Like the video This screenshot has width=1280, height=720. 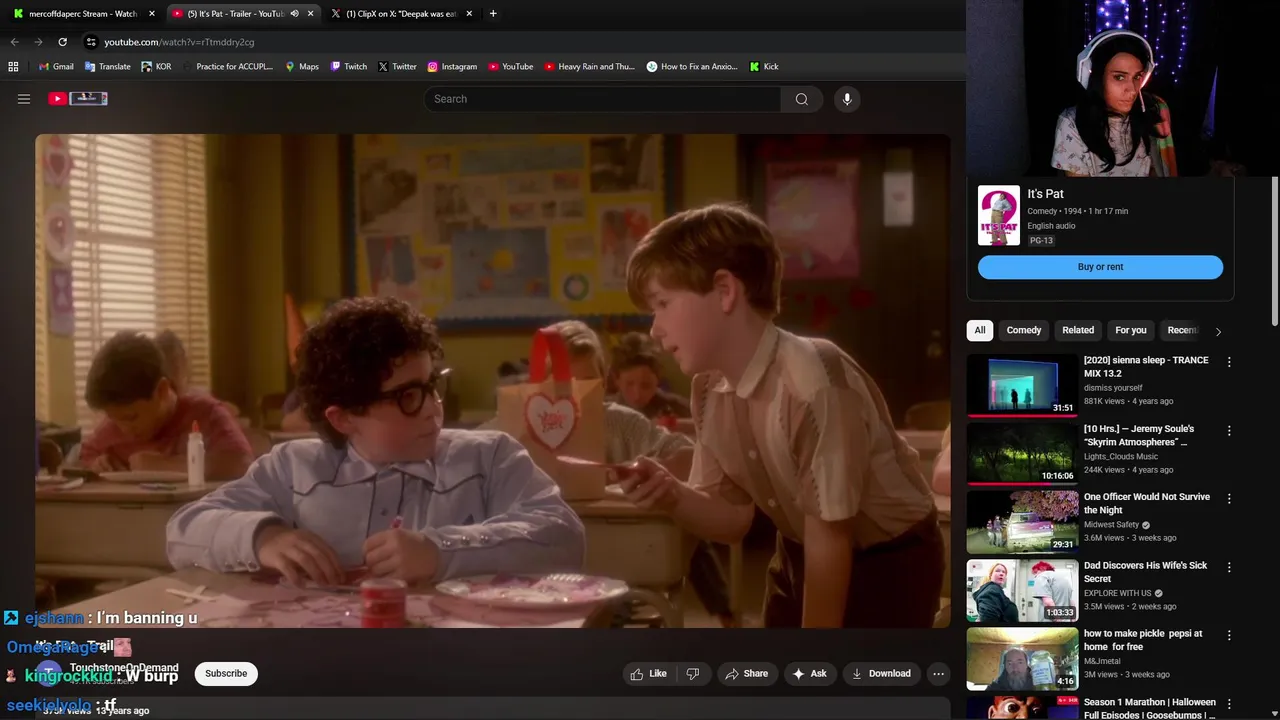click(x=648, y=674)
